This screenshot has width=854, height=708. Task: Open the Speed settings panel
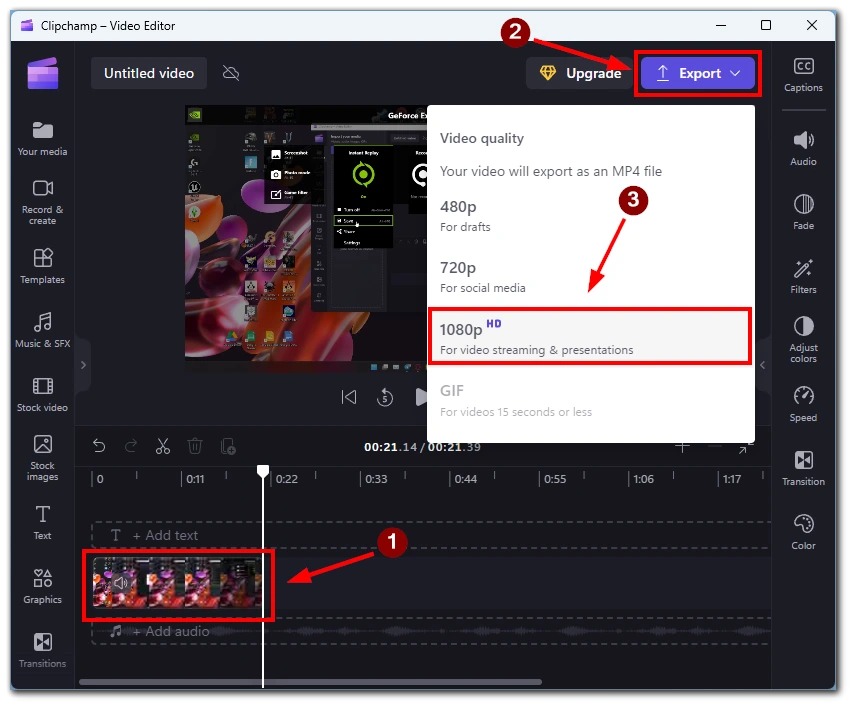click(803, 405)
